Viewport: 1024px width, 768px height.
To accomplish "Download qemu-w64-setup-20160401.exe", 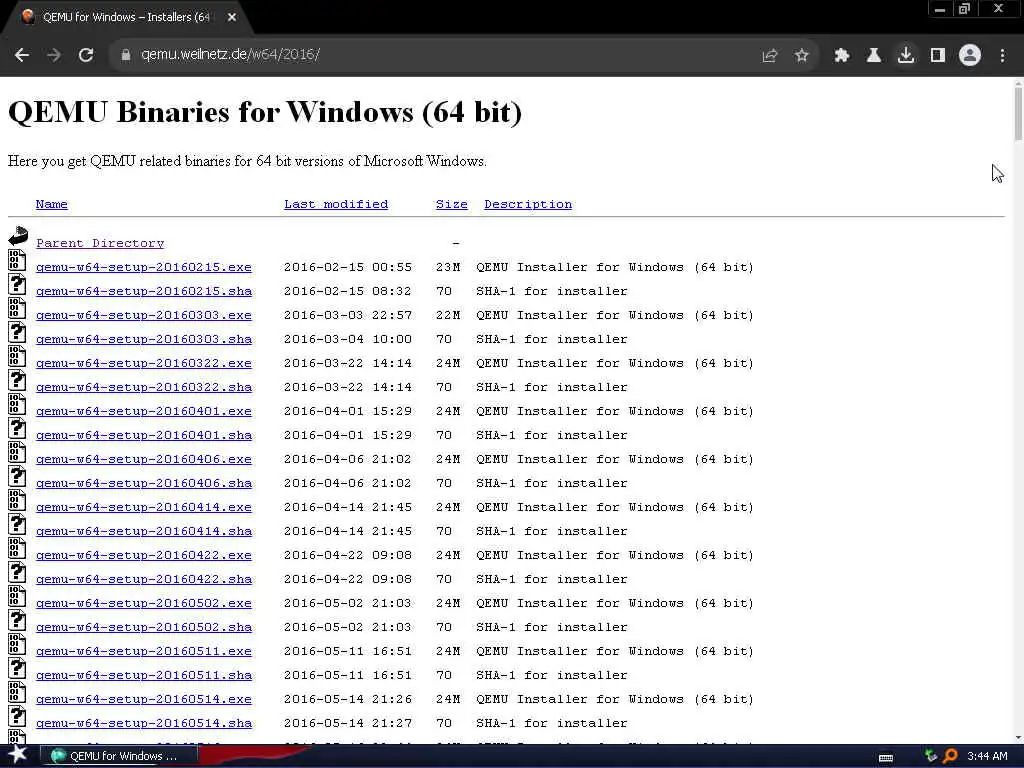I will pyautogui.click(x=144, y=411).
